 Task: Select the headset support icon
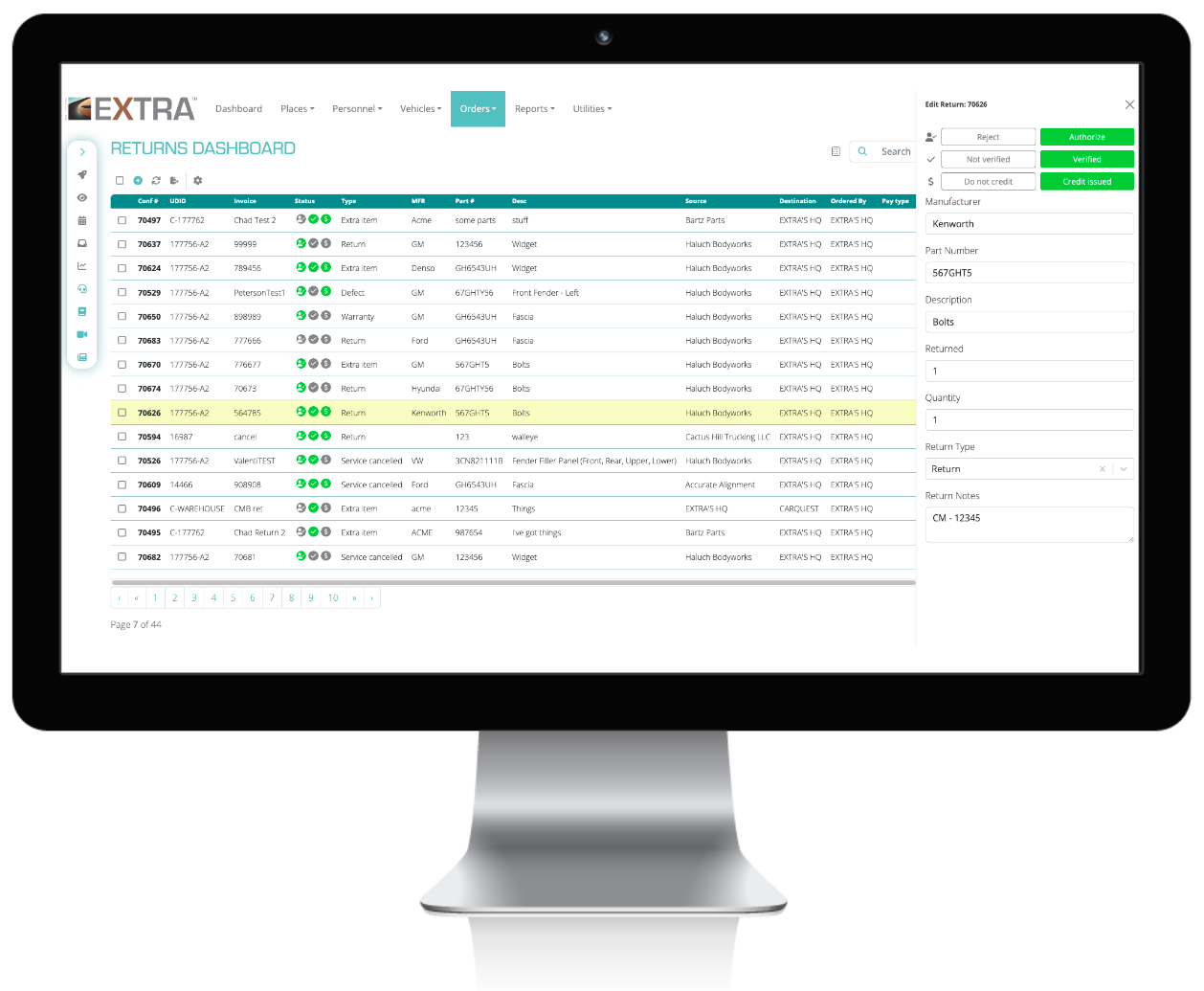click(x=82, y=288)
